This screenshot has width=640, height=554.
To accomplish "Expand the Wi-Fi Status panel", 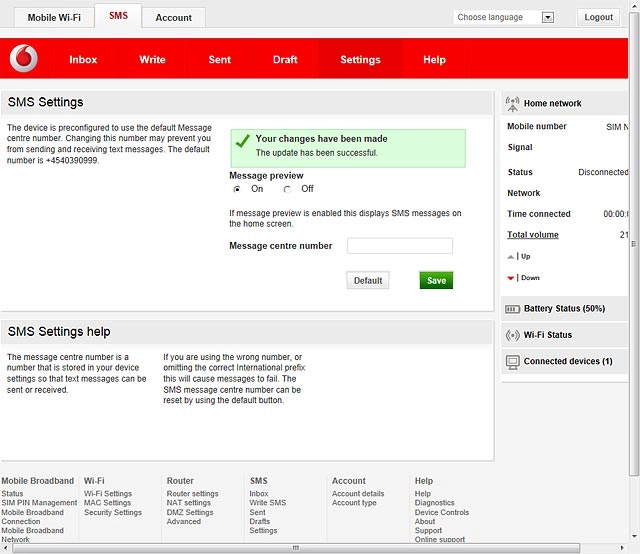I will point(564,335).
